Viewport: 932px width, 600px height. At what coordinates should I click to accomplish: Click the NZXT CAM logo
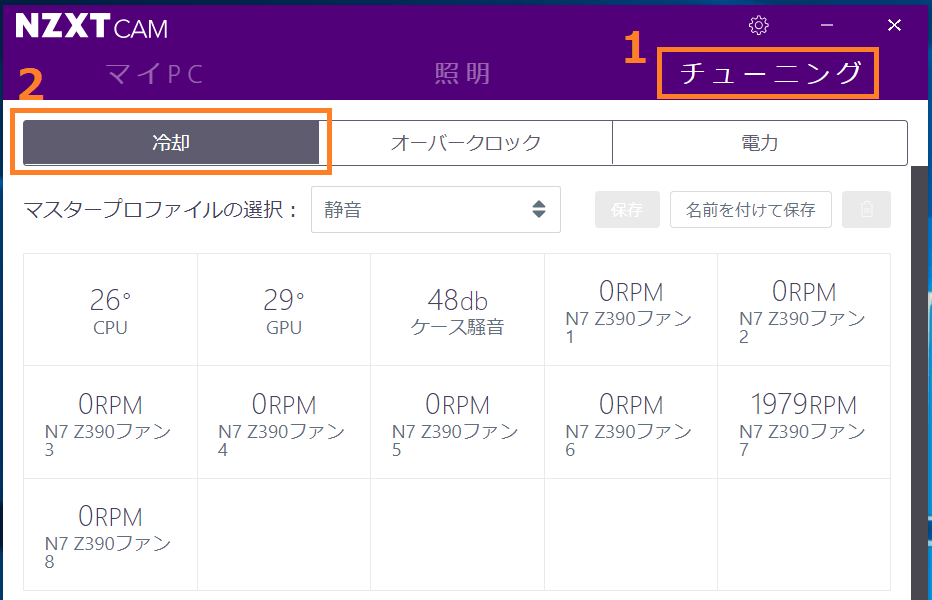click(x=92, y=26)
